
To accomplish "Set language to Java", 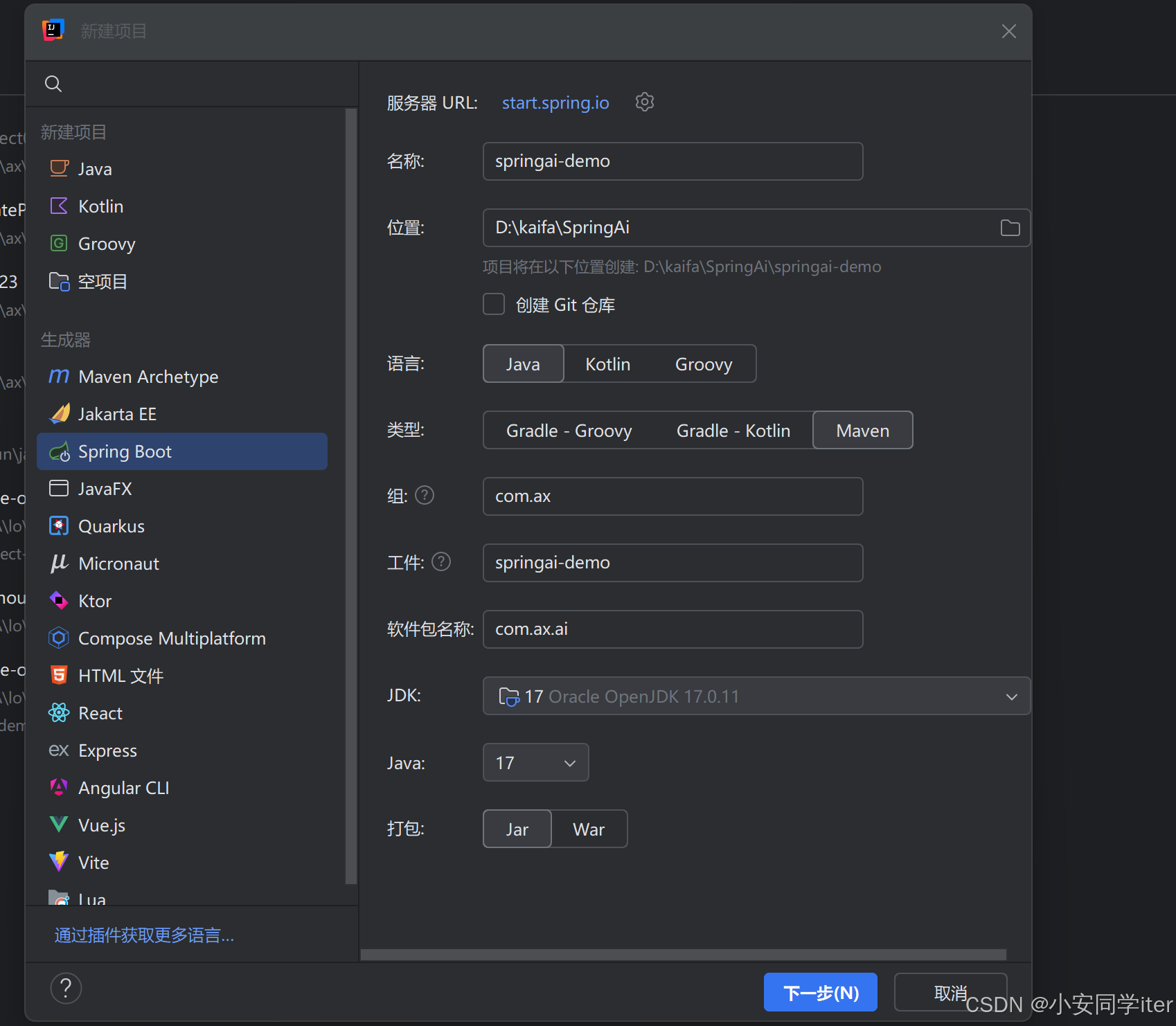I will 524,363.
